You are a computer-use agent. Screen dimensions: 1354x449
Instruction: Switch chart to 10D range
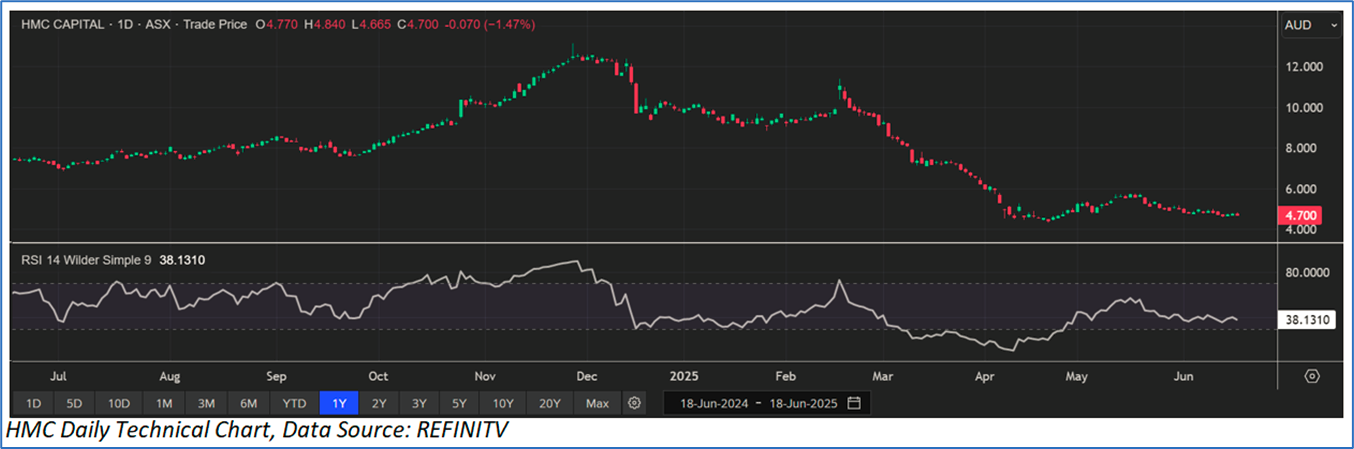119,403
